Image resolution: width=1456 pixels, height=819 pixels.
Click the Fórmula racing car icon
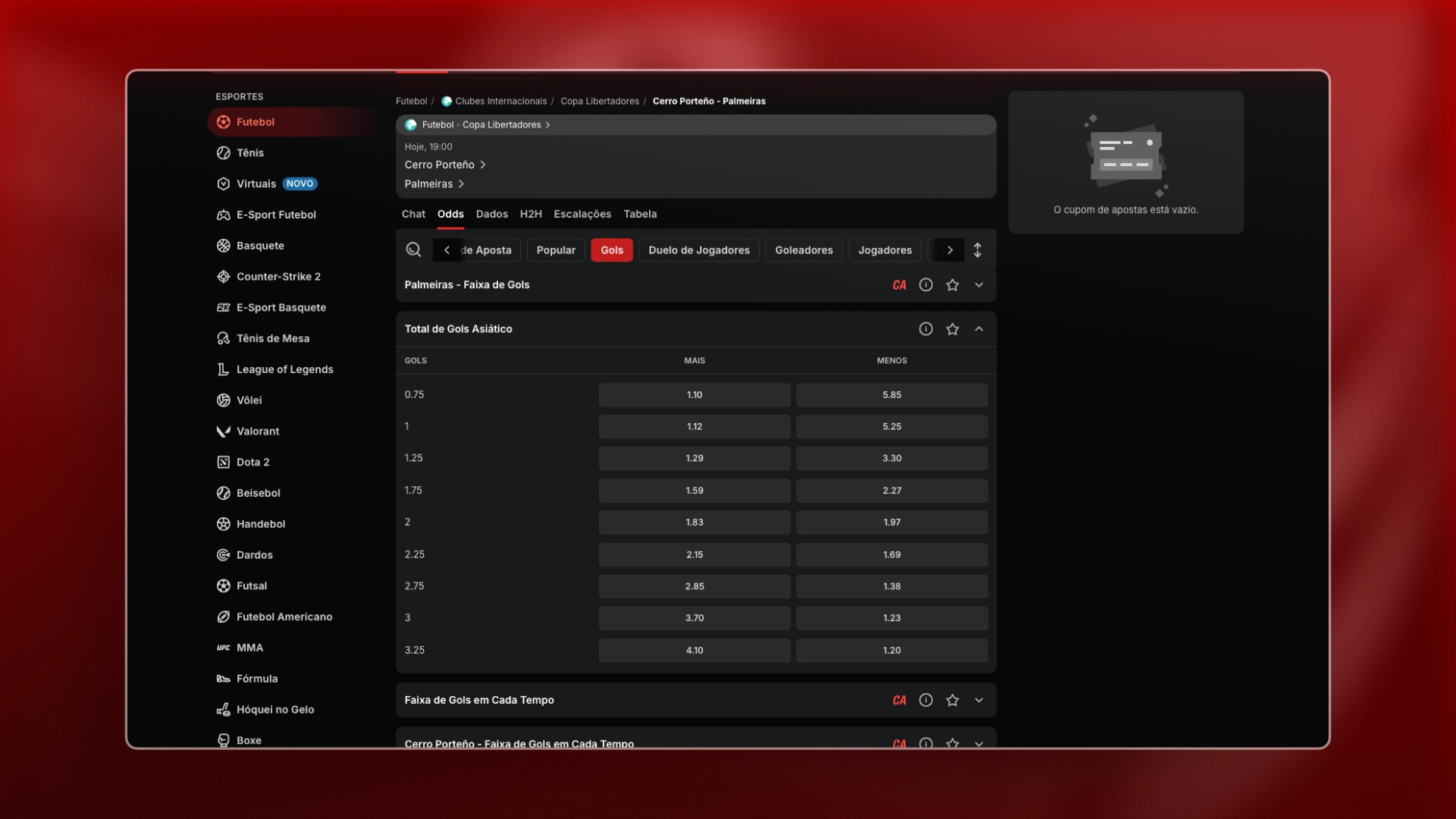[223, 679]
